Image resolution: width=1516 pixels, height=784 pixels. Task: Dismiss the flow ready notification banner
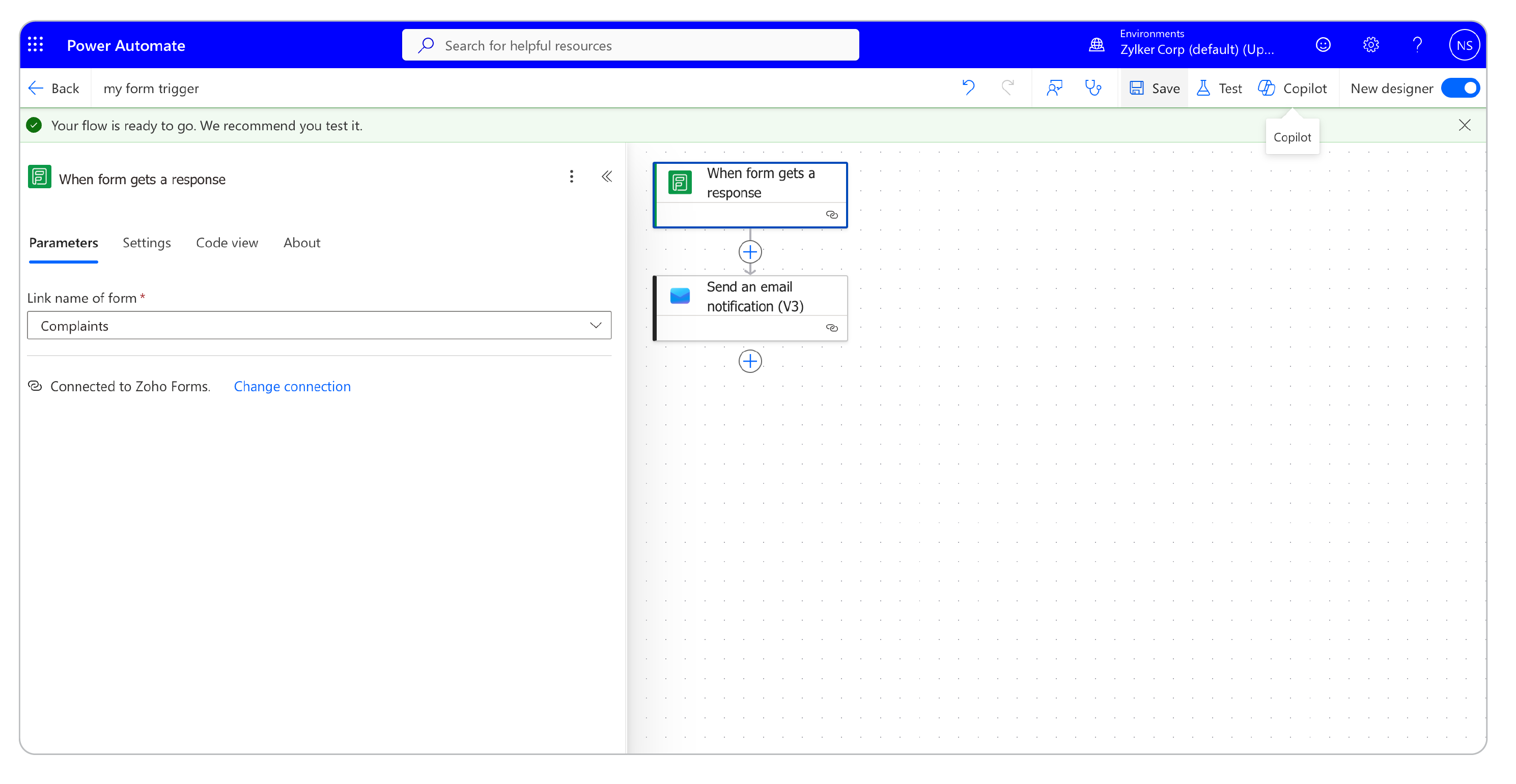(x=1465, y=125)
